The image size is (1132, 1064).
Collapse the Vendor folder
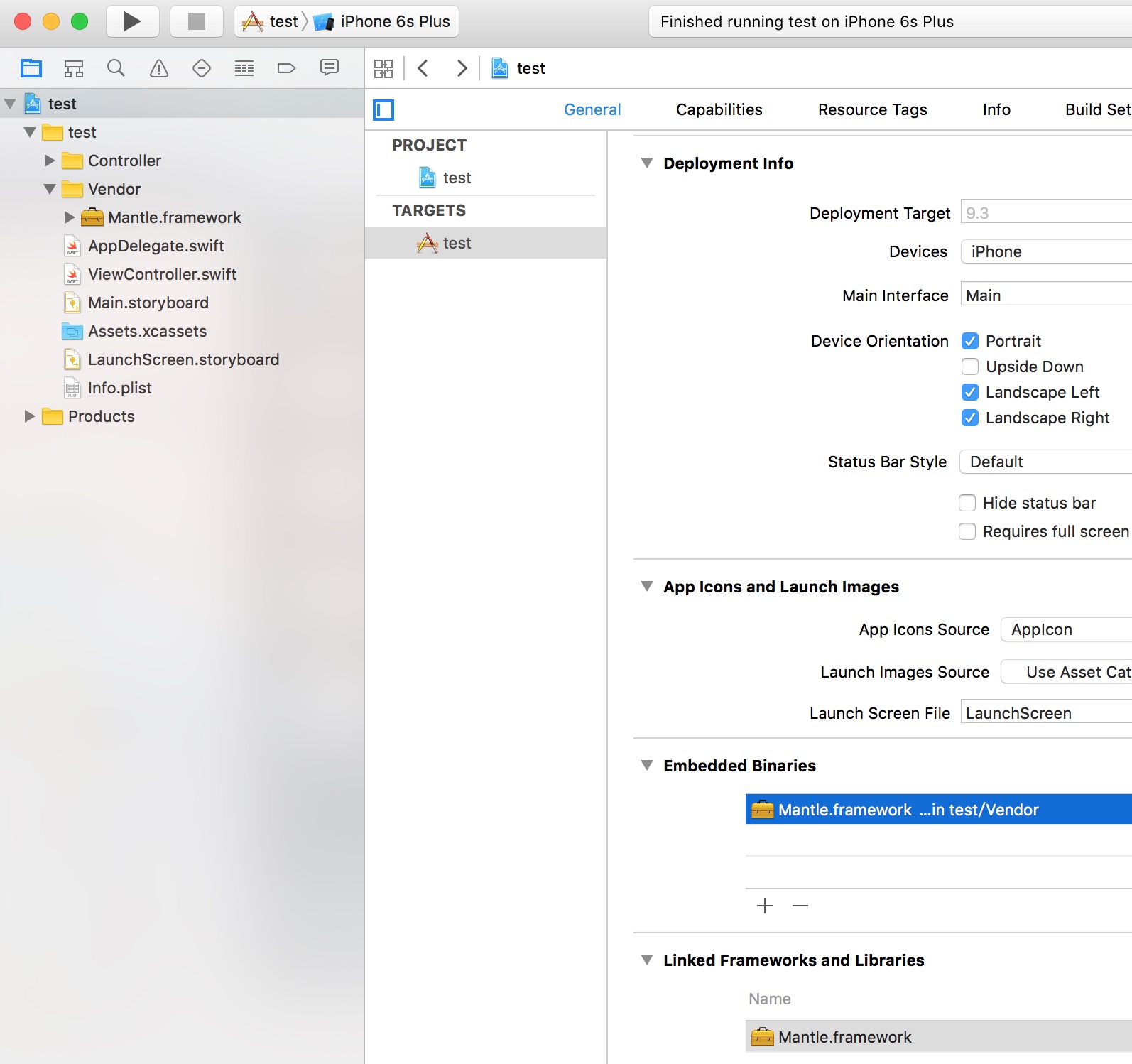click(x=50, y=189)
